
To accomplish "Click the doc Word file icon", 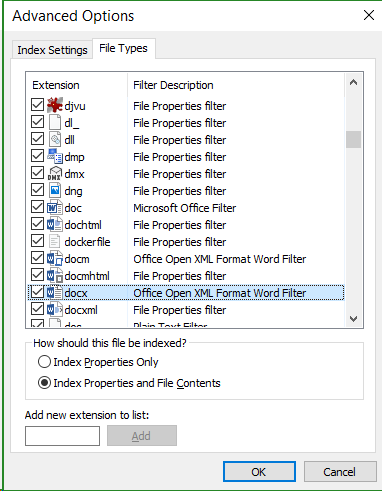I will pos(55,207).
